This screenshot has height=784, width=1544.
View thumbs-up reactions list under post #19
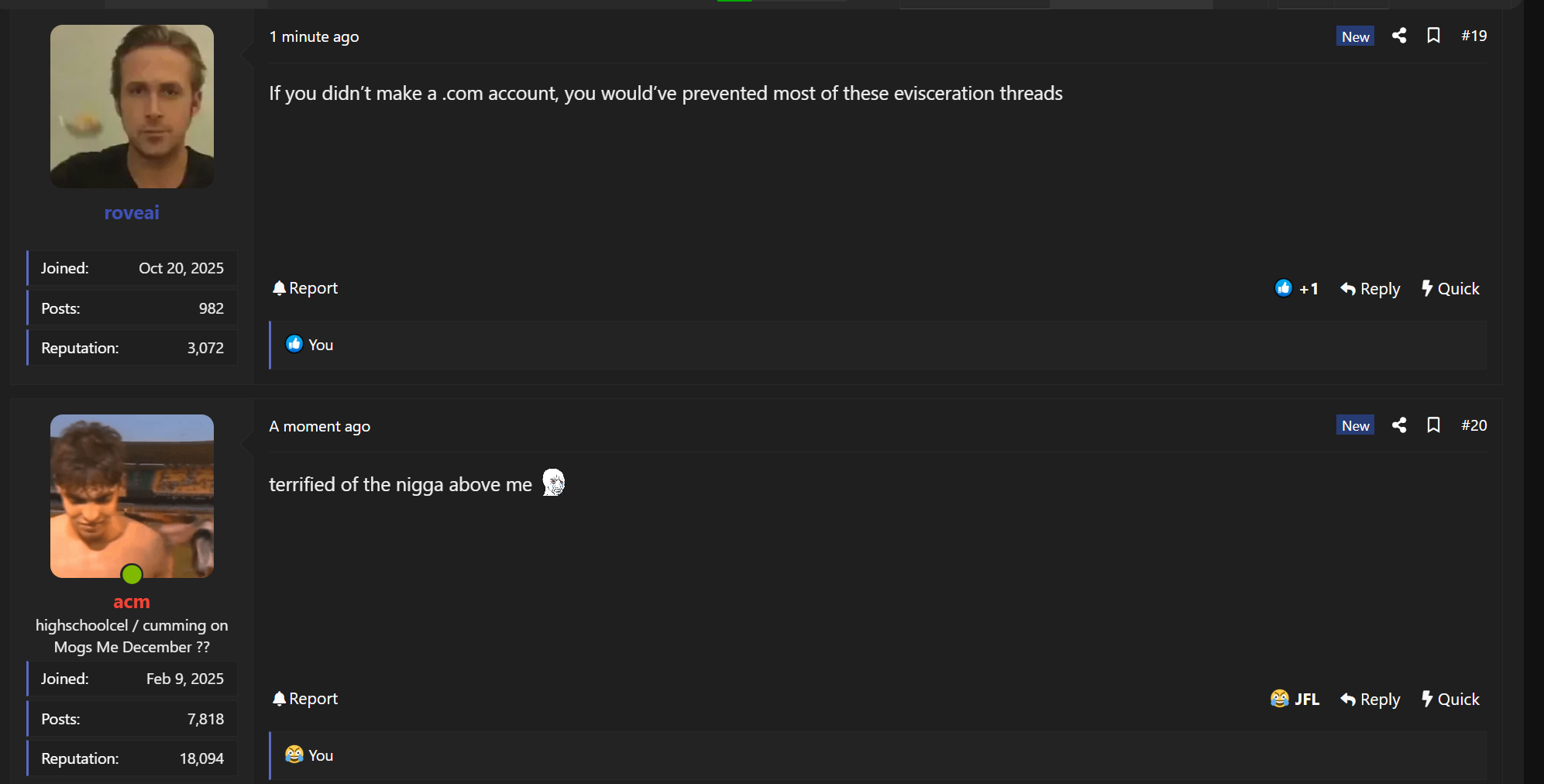[x=309, y=345]
